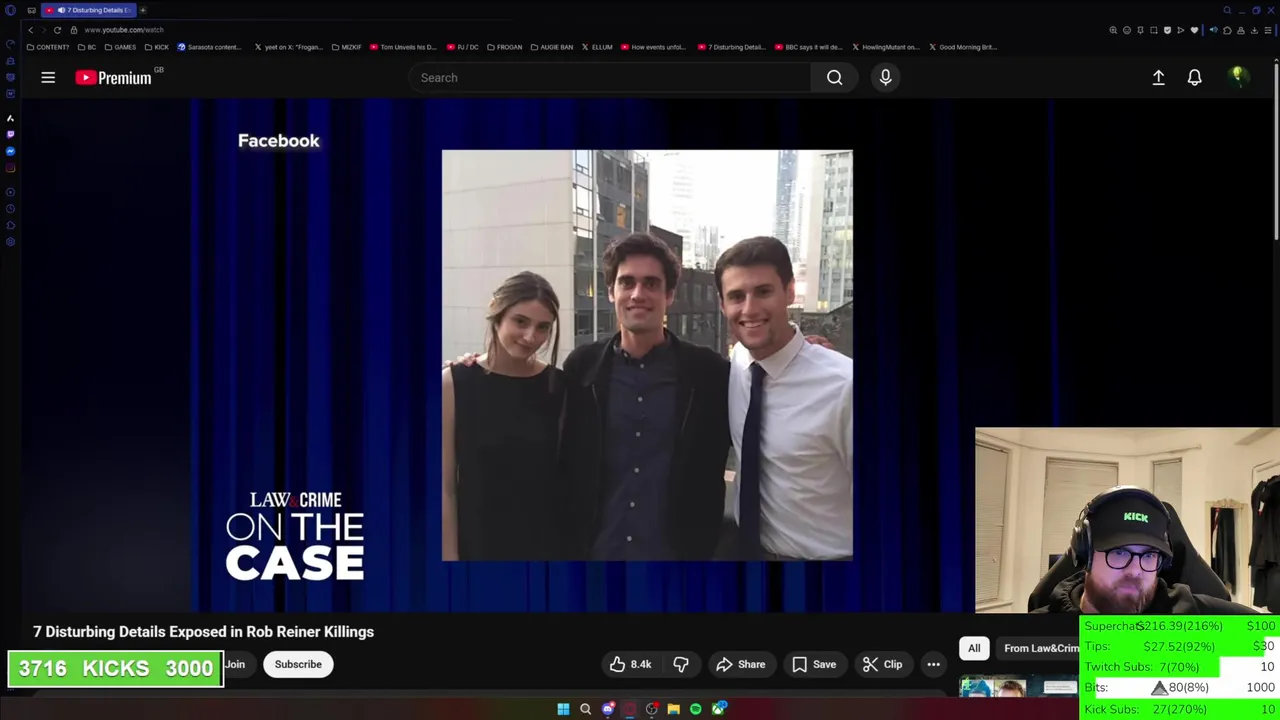Open BBC says it will de... bookmark

pos(810,47)
